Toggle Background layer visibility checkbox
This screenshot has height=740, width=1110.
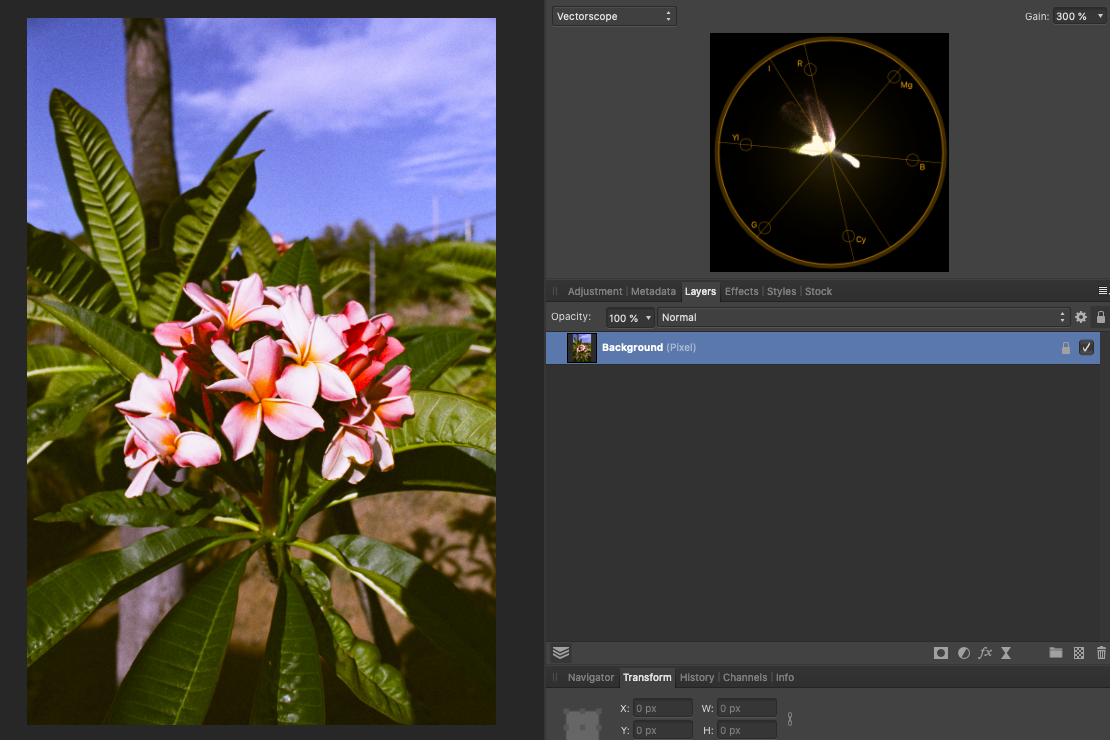click(1086, 348)
